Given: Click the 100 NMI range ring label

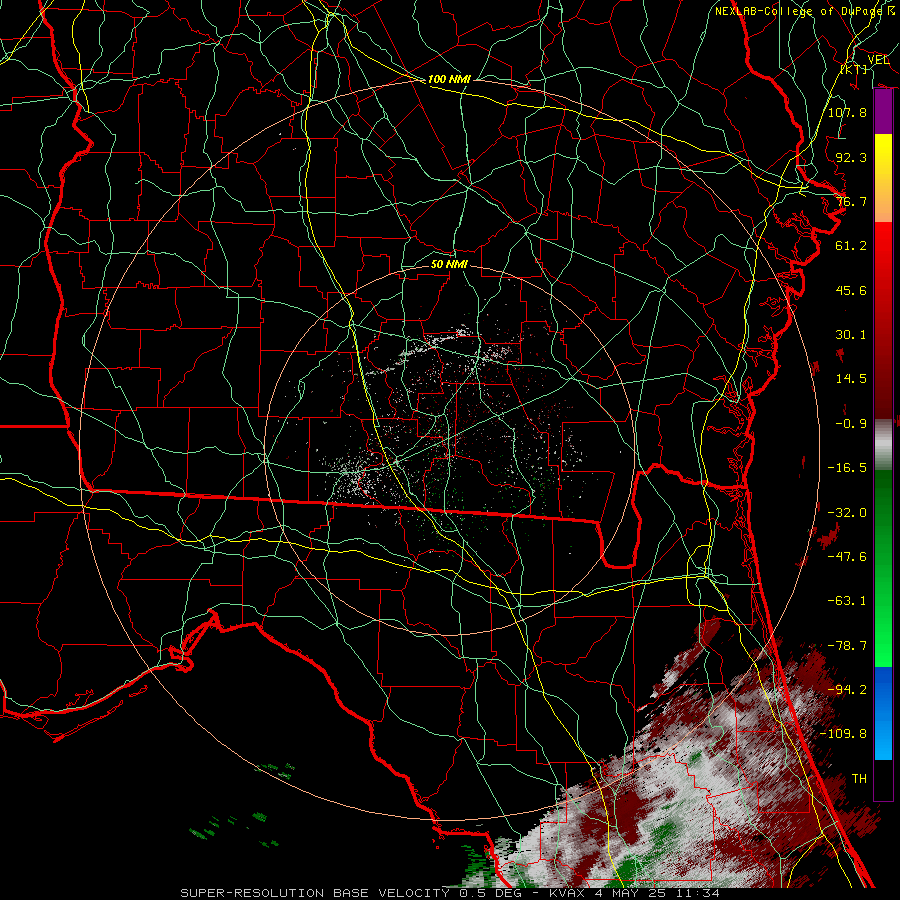Looking at the screenshot, I should tap(449, 79).
